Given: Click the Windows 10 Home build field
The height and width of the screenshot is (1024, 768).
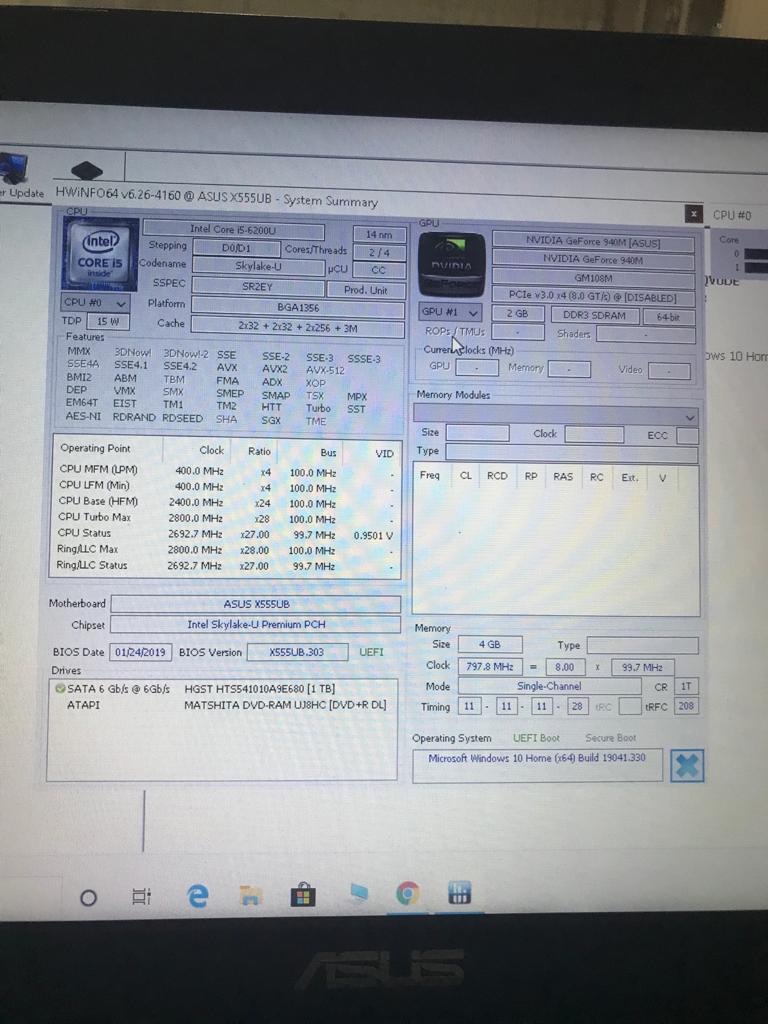Looking at the screenshot, I should (x=537, y=764).
